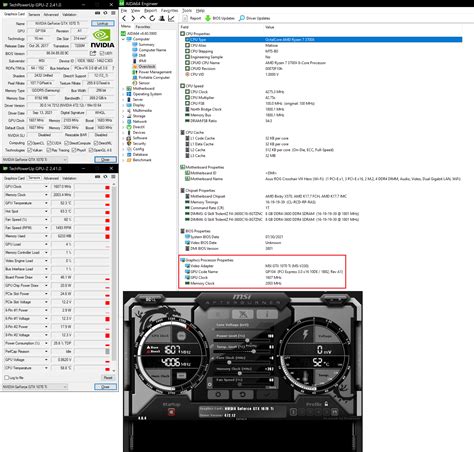Open hamburger menu in GPU-Z Sensors window
Viewport: 474px width, 452px height.
coord(113,177)
